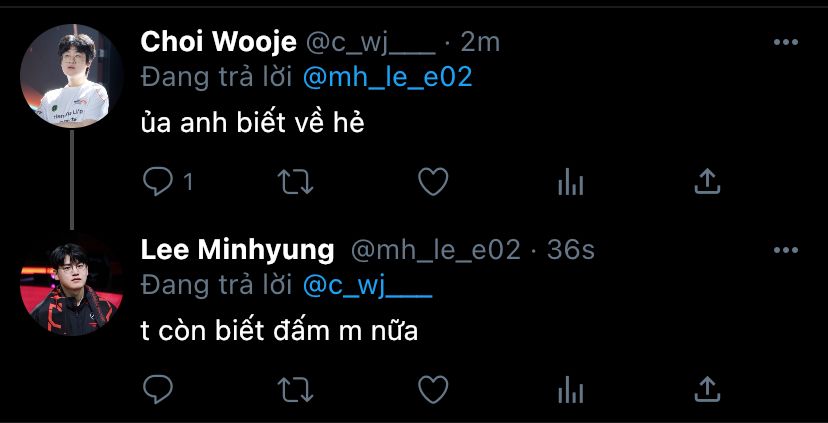Open the @mh_le_e02 mention link
This screenshot has height=423, width=828.
point(388,78)
